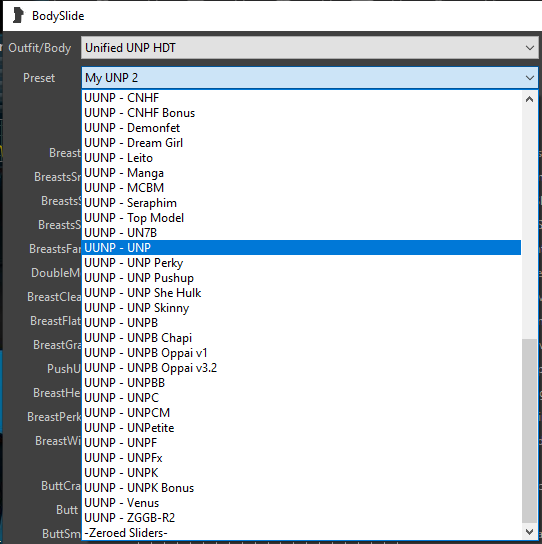Image resolution: width=542 pixels, height=544 pixels.
Task: Select the UUNP - MCBM entry
Action: (301, 188)
